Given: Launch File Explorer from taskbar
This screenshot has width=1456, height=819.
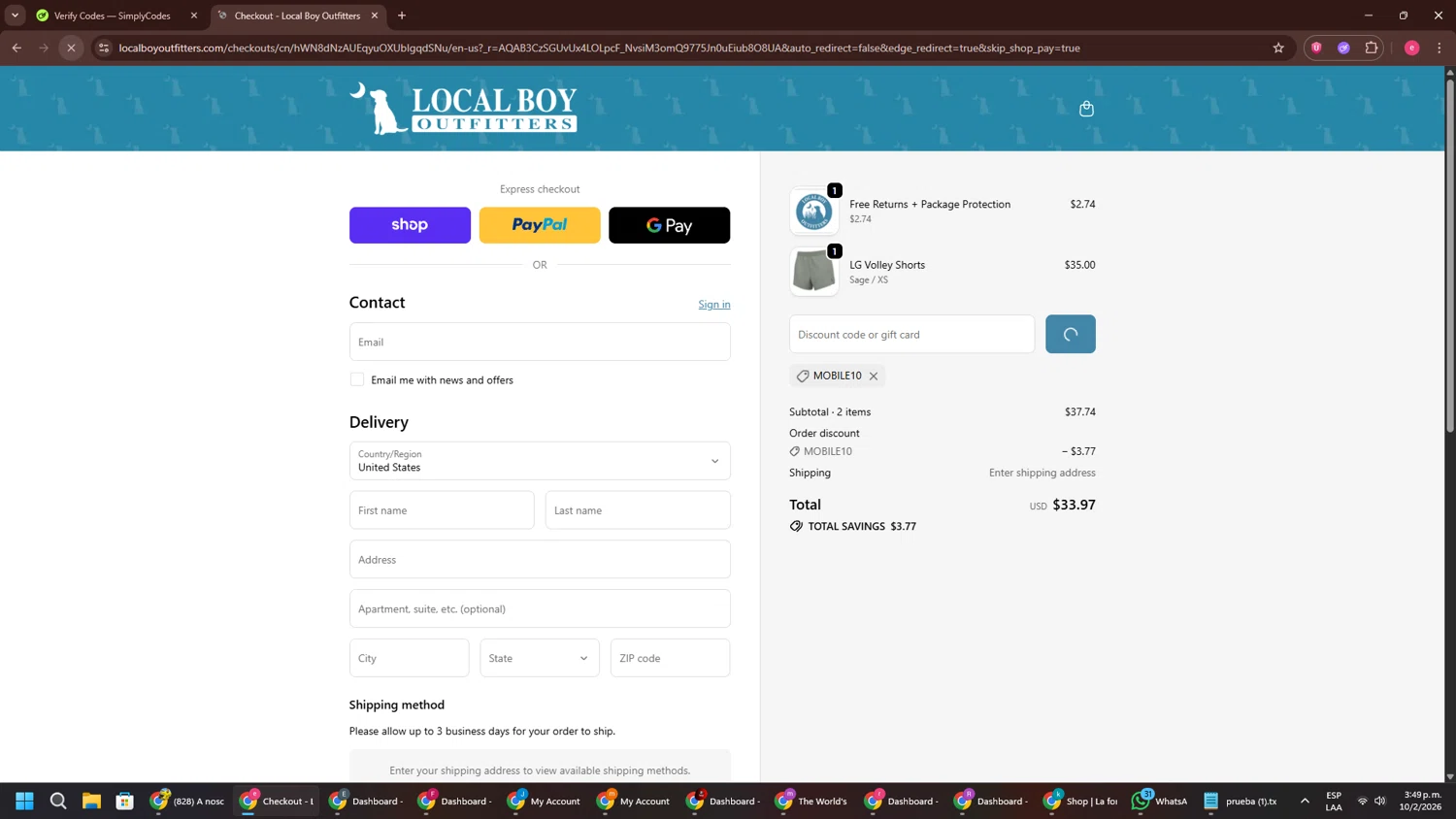Looking at the screenshot, I should 91,801.
